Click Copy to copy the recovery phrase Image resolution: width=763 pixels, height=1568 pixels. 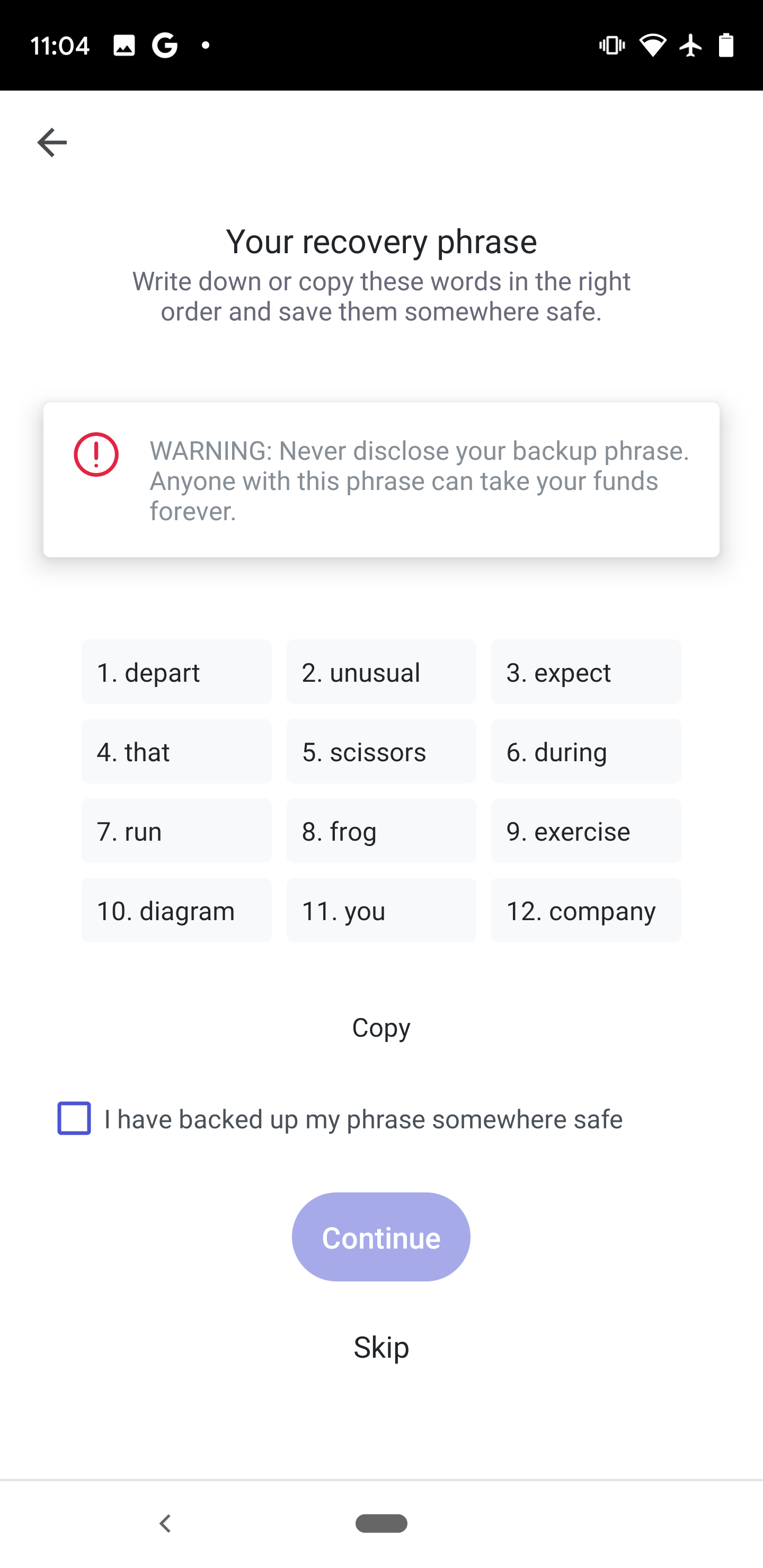pyautogui.click(x=380, y=1028)
